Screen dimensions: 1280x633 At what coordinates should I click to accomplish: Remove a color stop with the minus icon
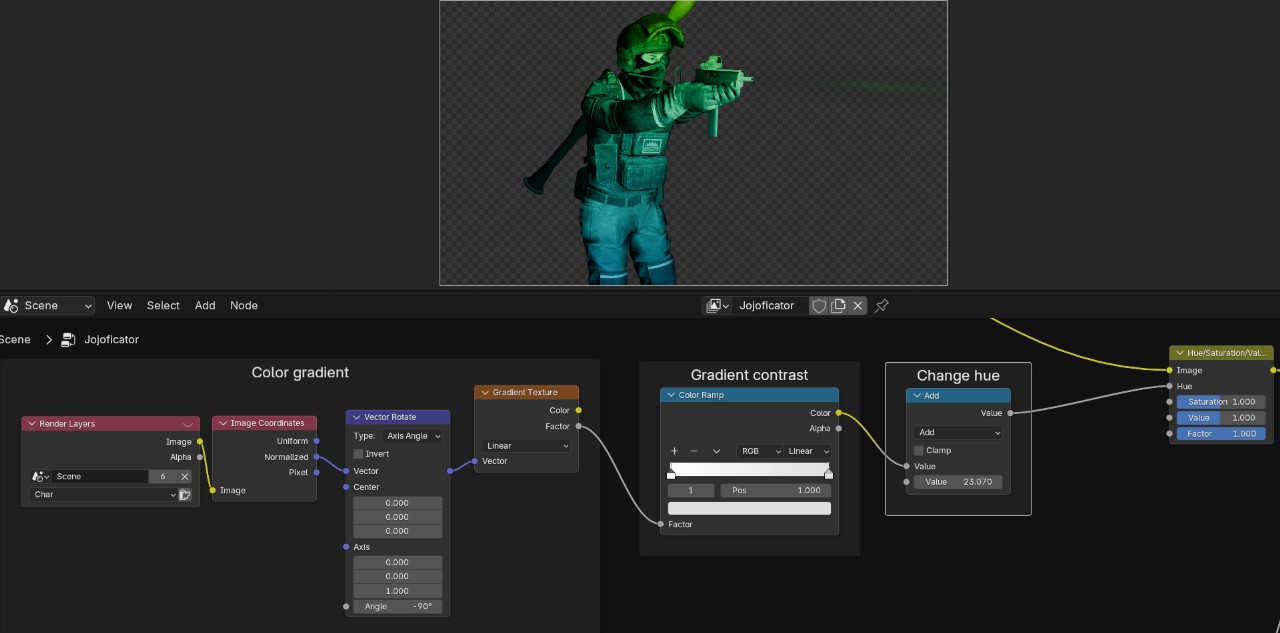tap(694, 451)
